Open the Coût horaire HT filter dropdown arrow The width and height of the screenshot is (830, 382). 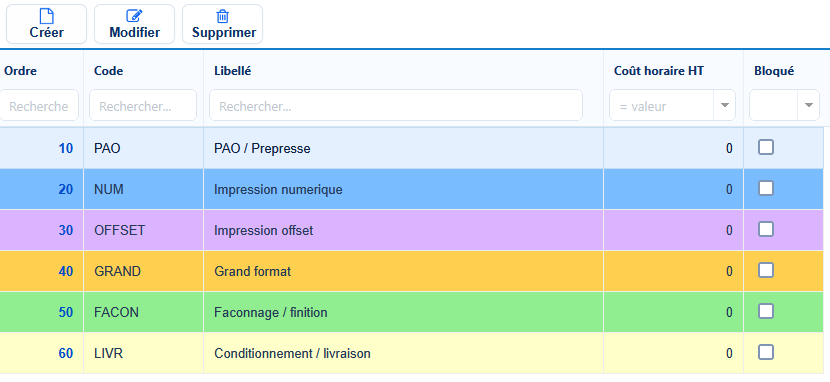tap(725, 105)
